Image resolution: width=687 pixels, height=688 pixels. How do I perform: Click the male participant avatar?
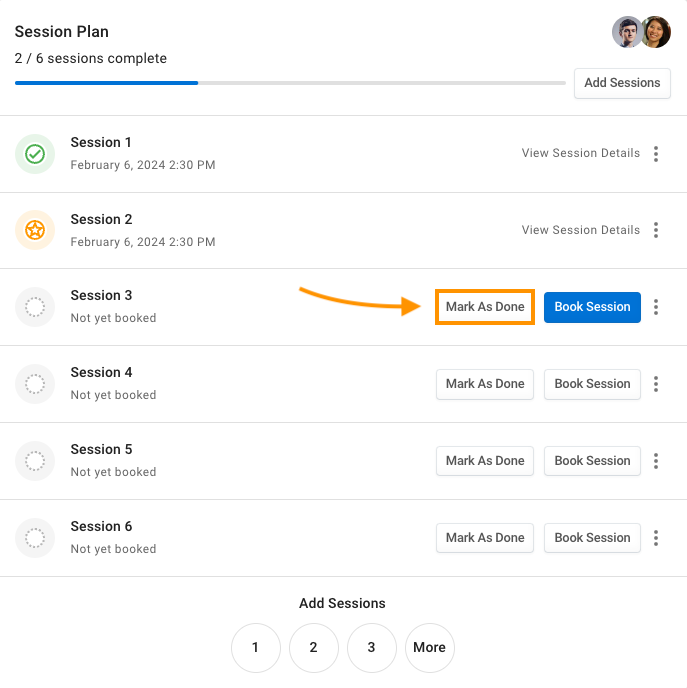(628, 32)
